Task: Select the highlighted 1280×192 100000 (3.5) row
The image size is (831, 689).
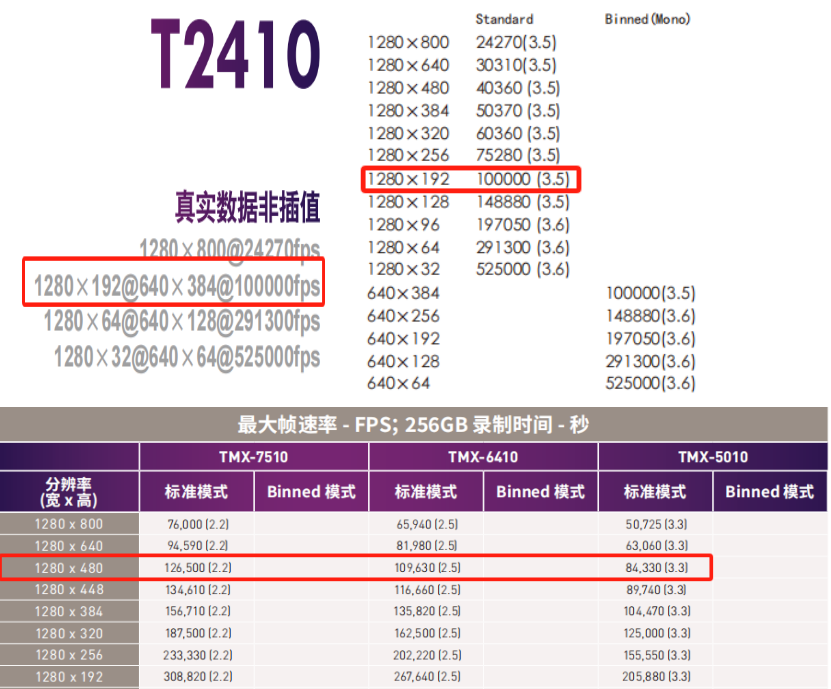Action: 471,179
